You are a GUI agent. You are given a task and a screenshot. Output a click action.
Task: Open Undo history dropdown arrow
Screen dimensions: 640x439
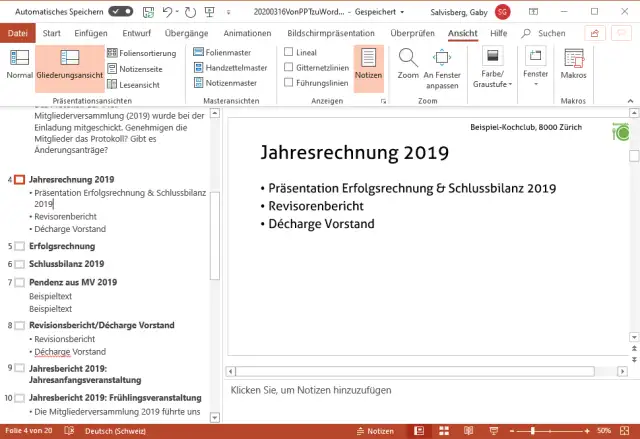(x=177, y=12)
